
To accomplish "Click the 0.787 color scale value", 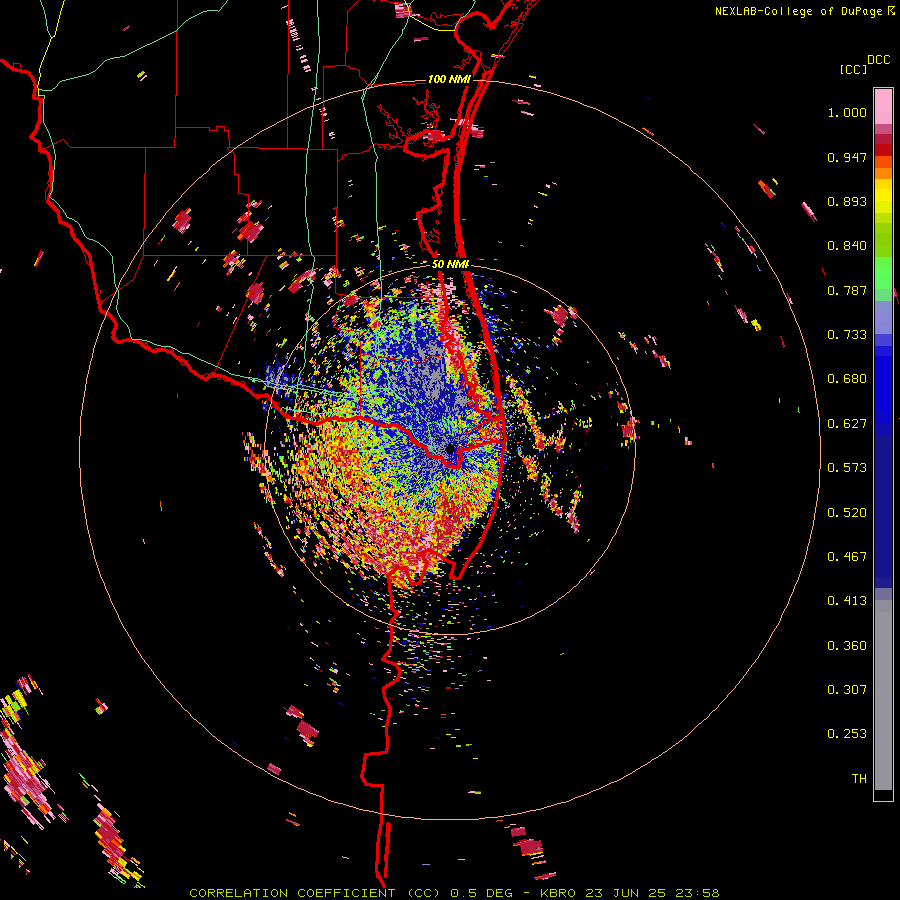I will point(847,290).
